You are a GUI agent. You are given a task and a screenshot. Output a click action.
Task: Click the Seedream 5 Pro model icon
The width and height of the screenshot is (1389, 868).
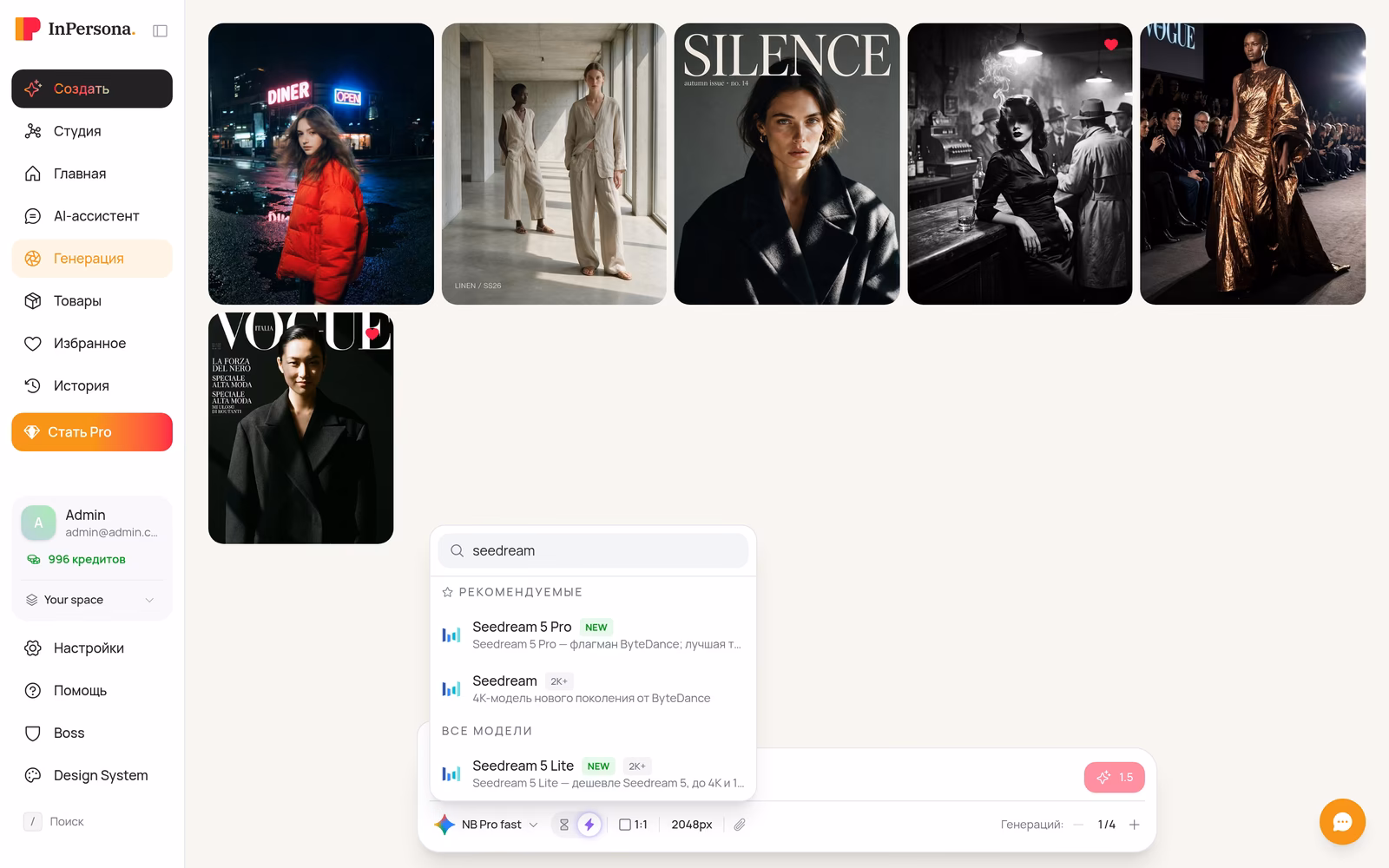[x=451, y=635]
